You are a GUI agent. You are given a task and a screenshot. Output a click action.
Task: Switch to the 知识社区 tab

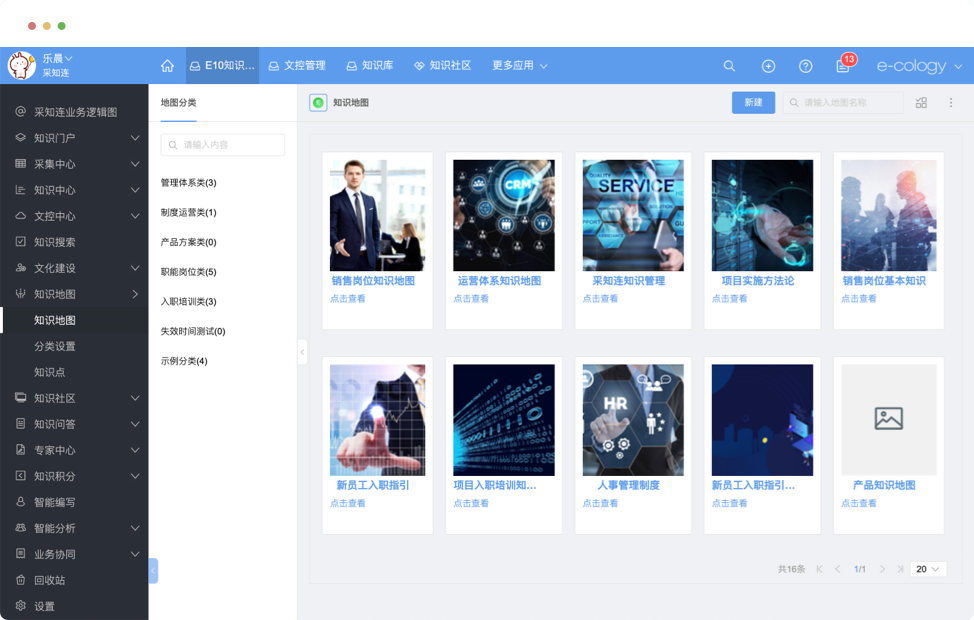point(442,66)
